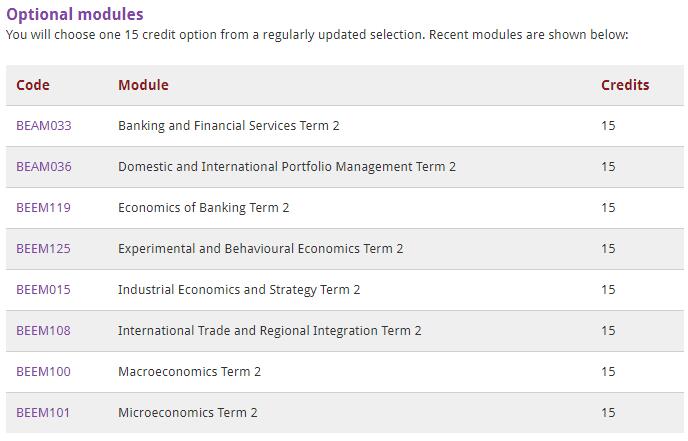
Task: Select Industrial Economics and Strategy module name
Action: (x=239, y=290)
